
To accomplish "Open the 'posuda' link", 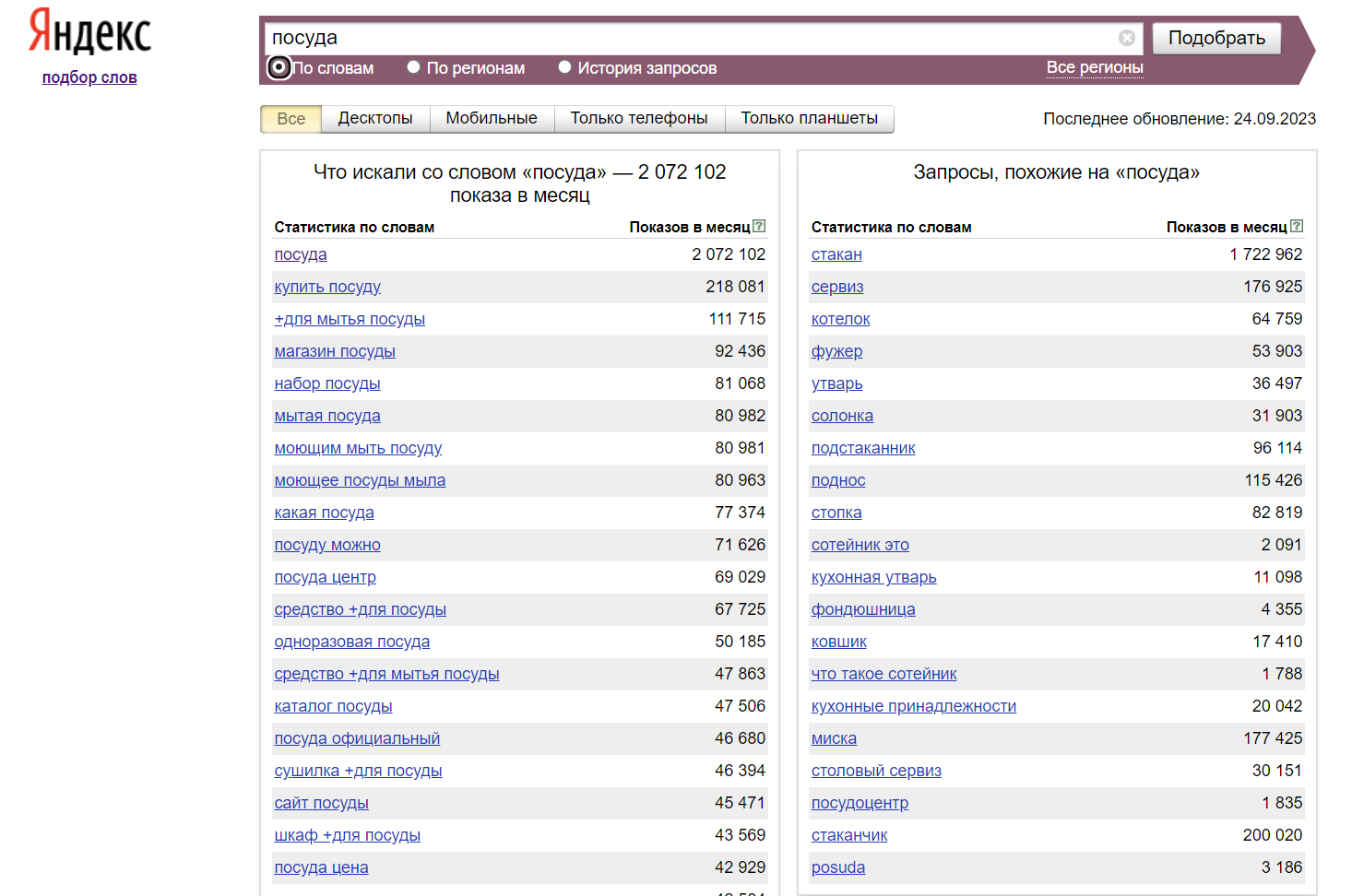I will [x=838, y=867].
